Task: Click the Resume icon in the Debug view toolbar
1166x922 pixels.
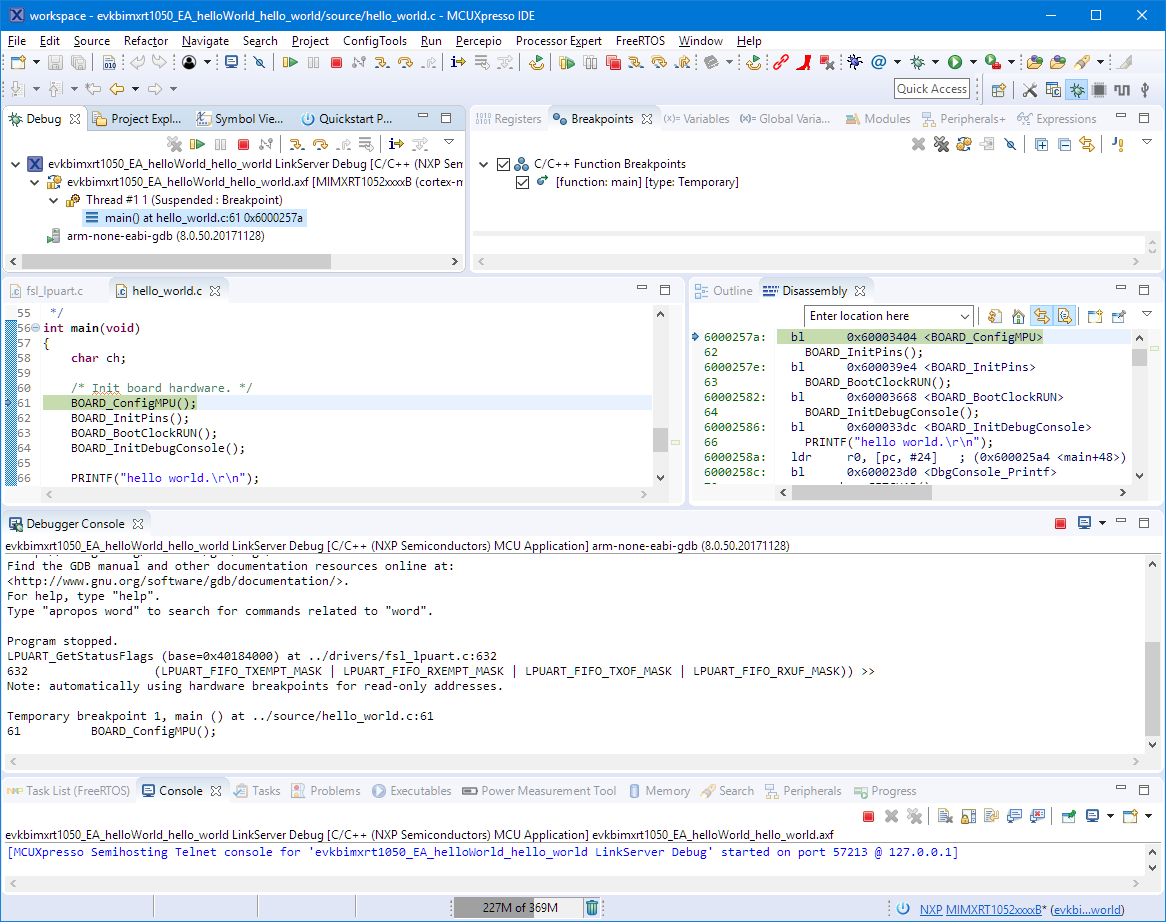Action: (197, 144)
